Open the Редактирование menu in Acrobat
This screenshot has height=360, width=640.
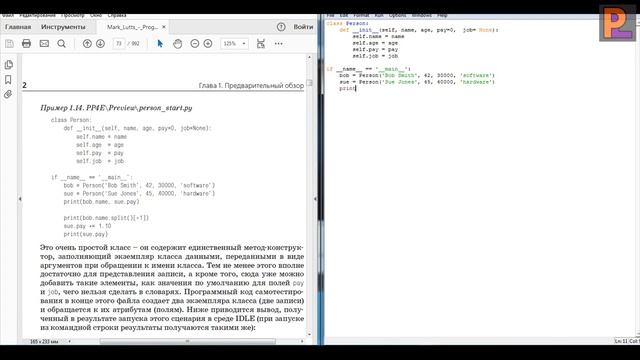point(37,16)
